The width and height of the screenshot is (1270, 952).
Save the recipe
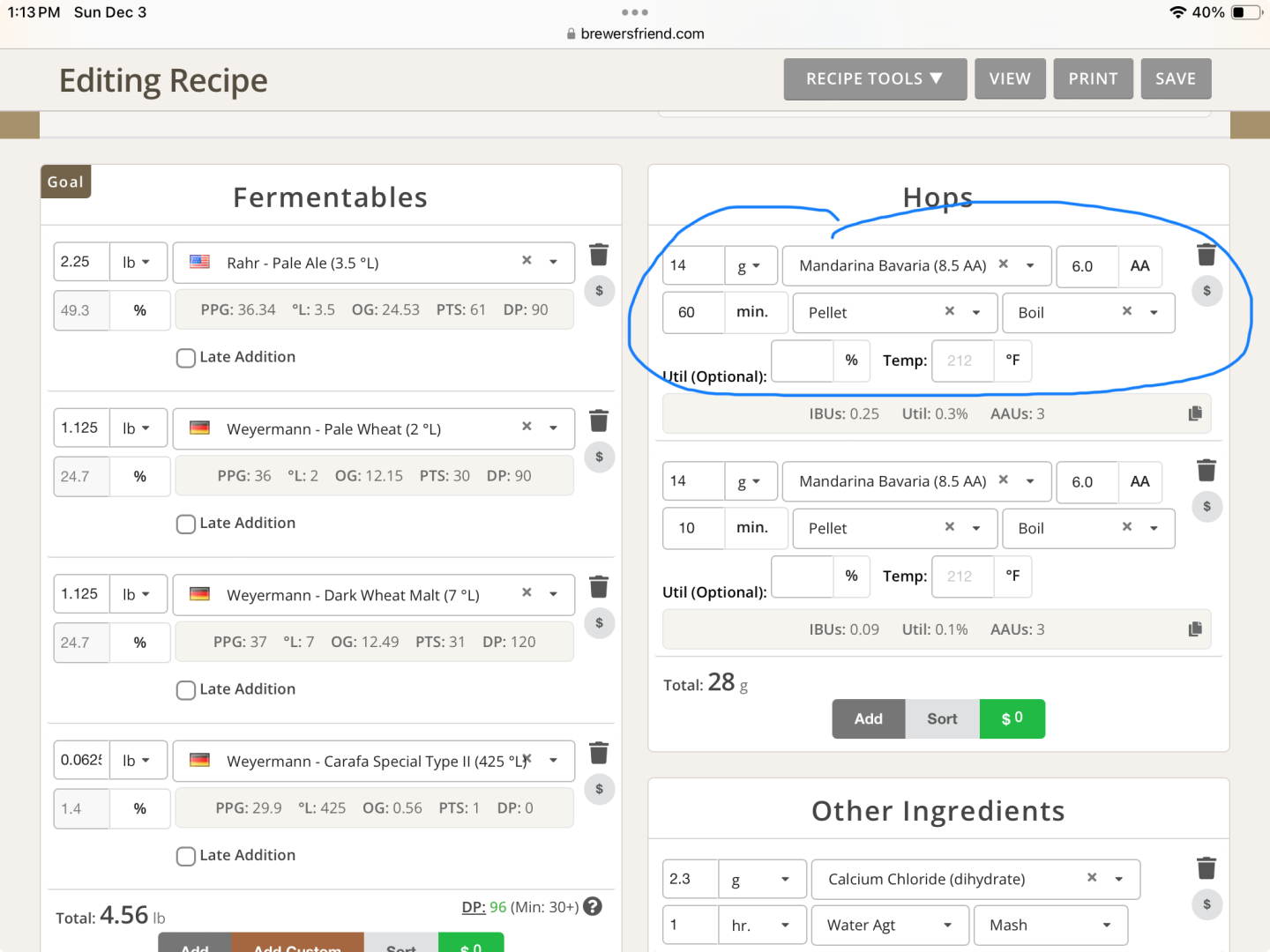point(1176,79)
